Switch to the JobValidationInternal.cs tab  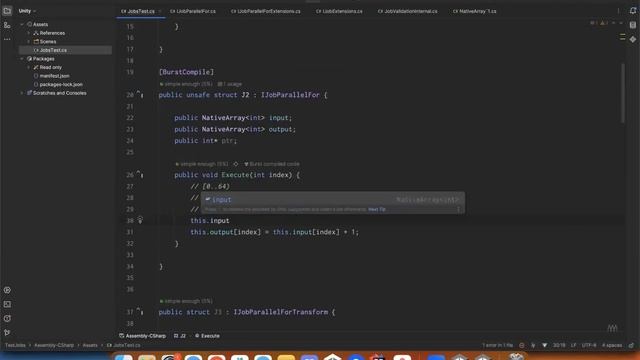pyautogui.click(x=408, y=11)
